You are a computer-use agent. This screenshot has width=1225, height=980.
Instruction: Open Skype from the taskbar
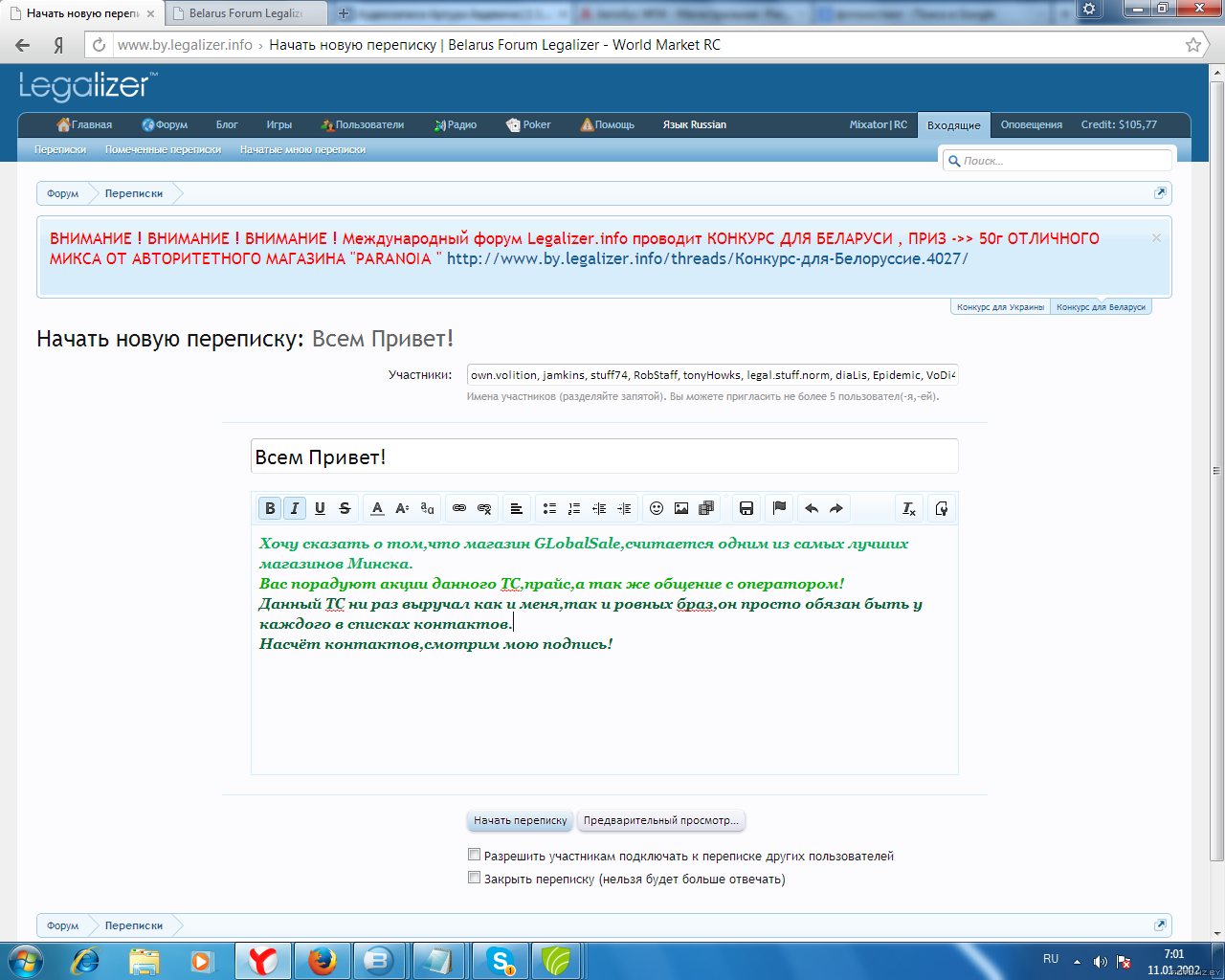coord(501,961)
